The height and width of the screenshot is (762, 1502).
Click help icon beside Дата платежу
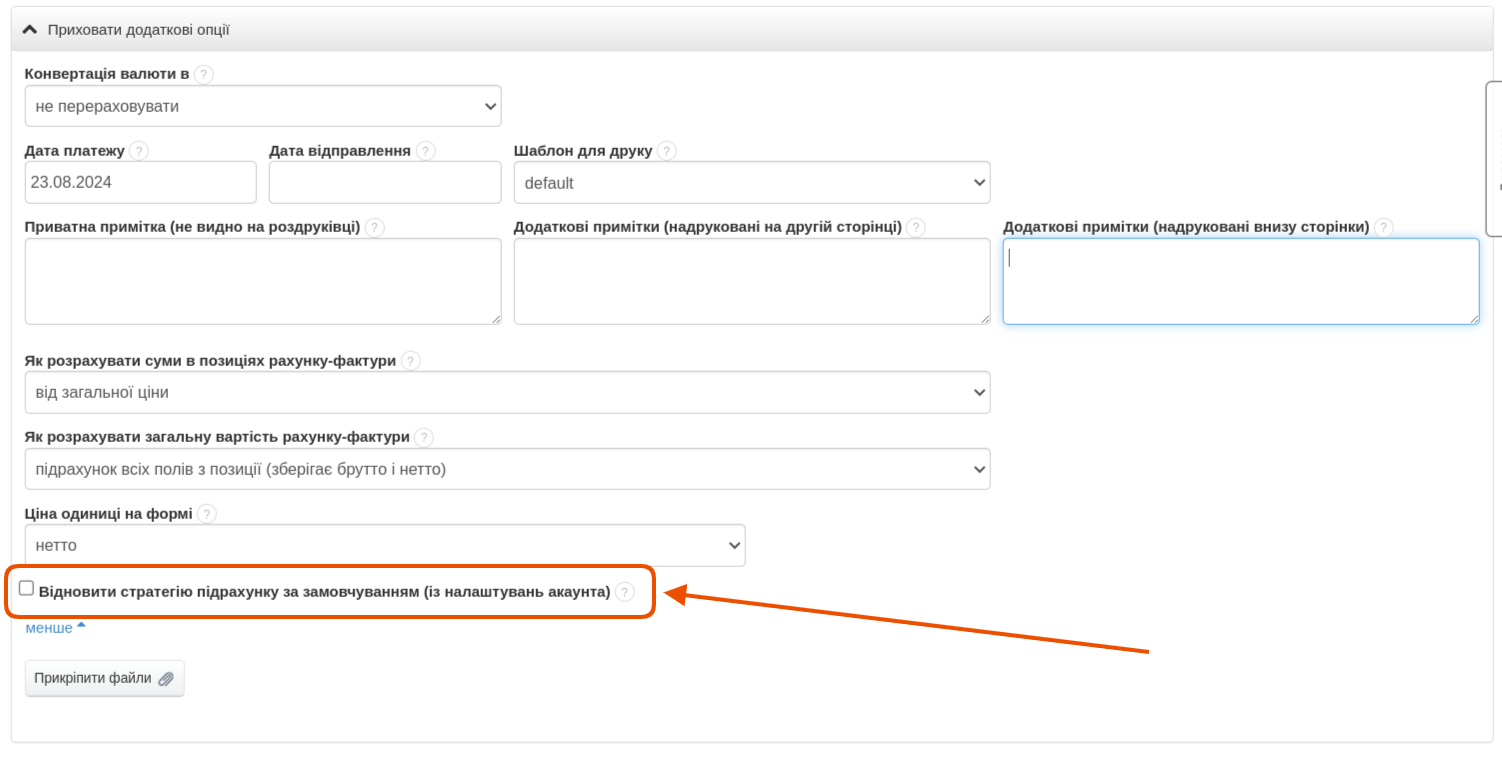click(x=139, y=151)
